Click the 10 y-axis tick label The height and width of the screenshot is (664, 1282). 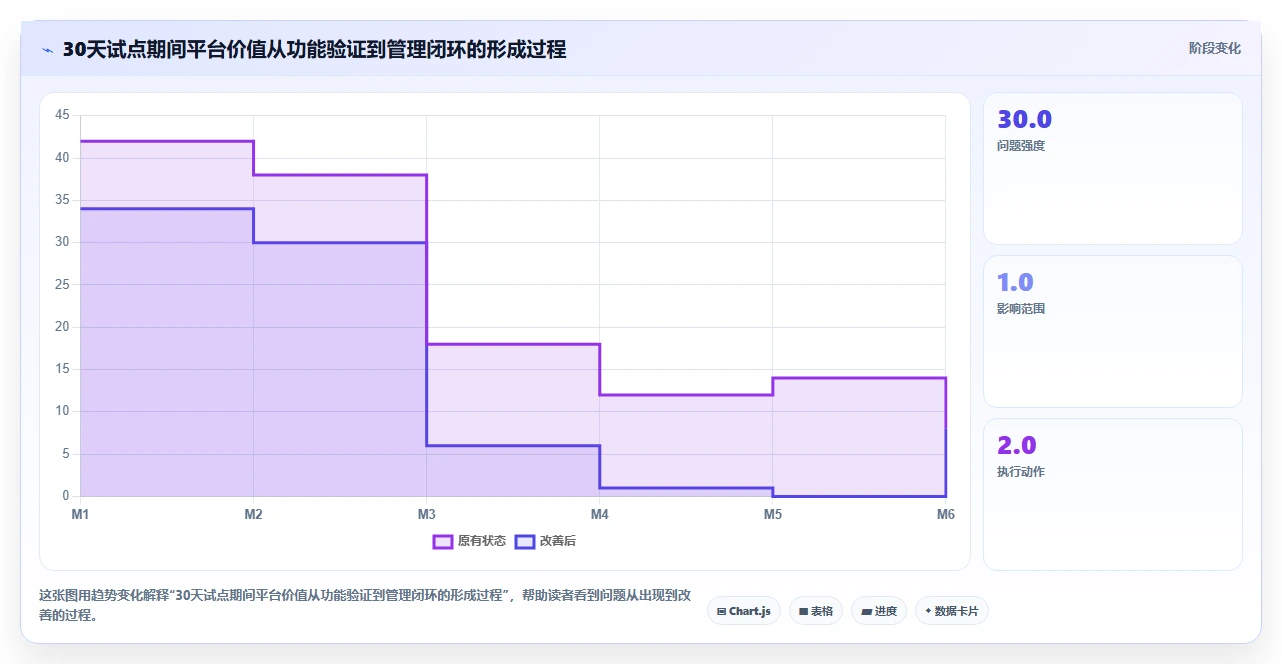click(62, 411)
